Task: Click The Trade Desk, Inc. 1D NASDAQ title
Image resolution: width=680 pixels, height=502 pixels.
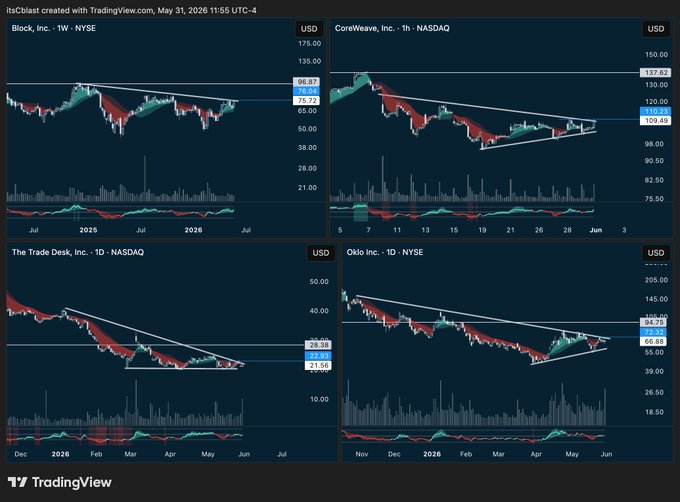Action: click(x=78, y=252)
